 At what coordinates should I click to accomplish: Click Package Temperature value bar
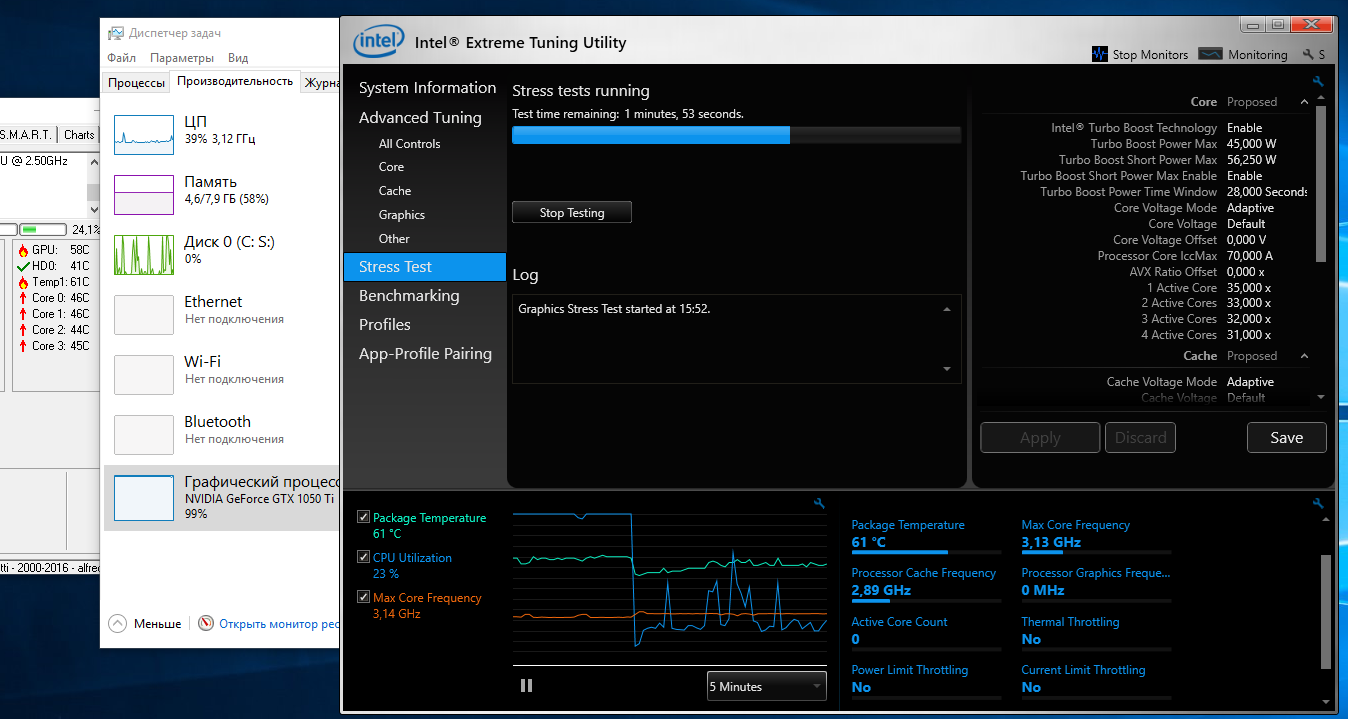point(926,552)
